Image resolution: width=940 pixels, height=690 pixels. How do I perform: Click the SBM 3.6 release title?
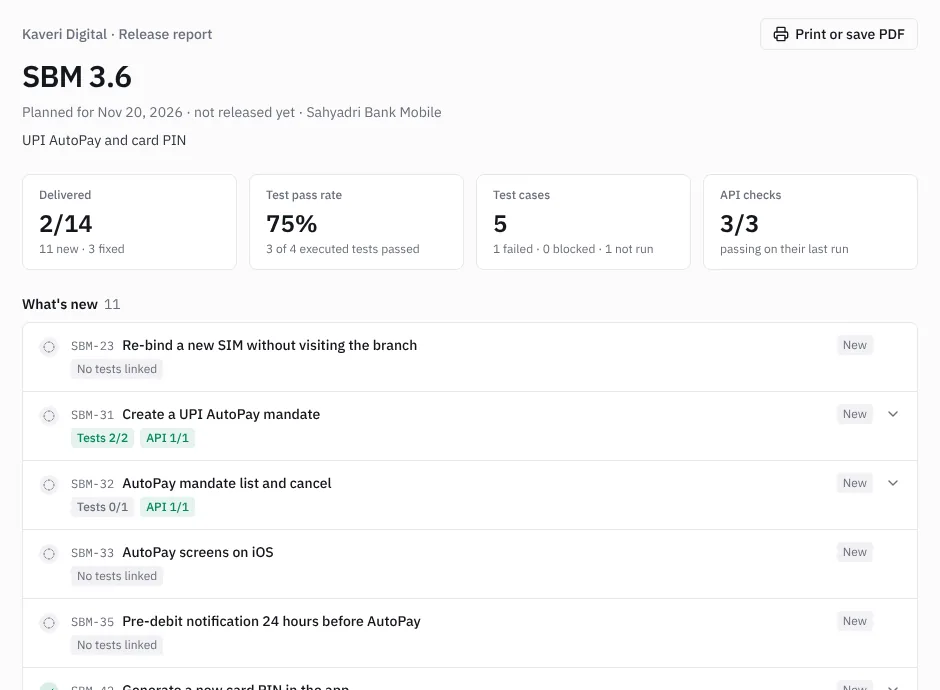point(77,77)
